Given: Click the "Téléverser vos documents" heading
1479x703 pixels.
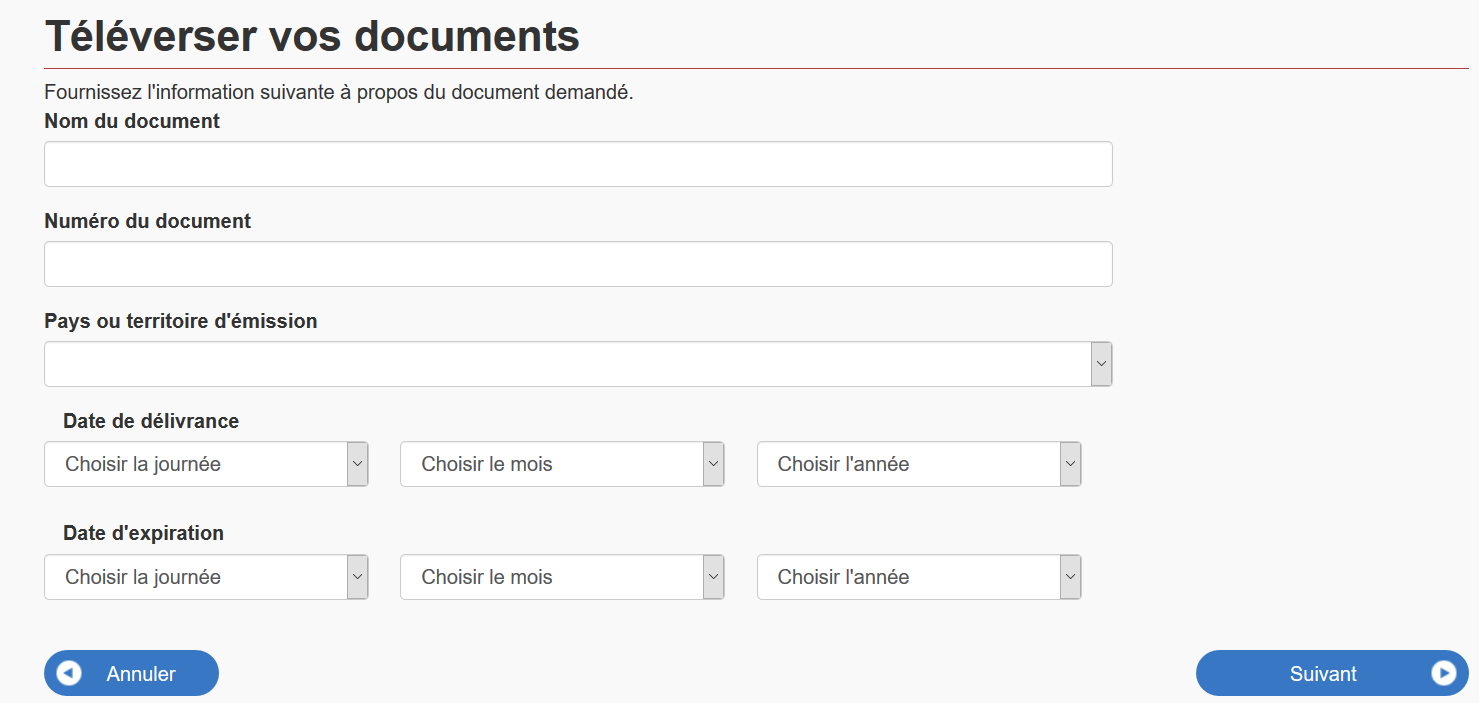Looking at the screenshot, I should pyautogui.click(x=312, y=36).
